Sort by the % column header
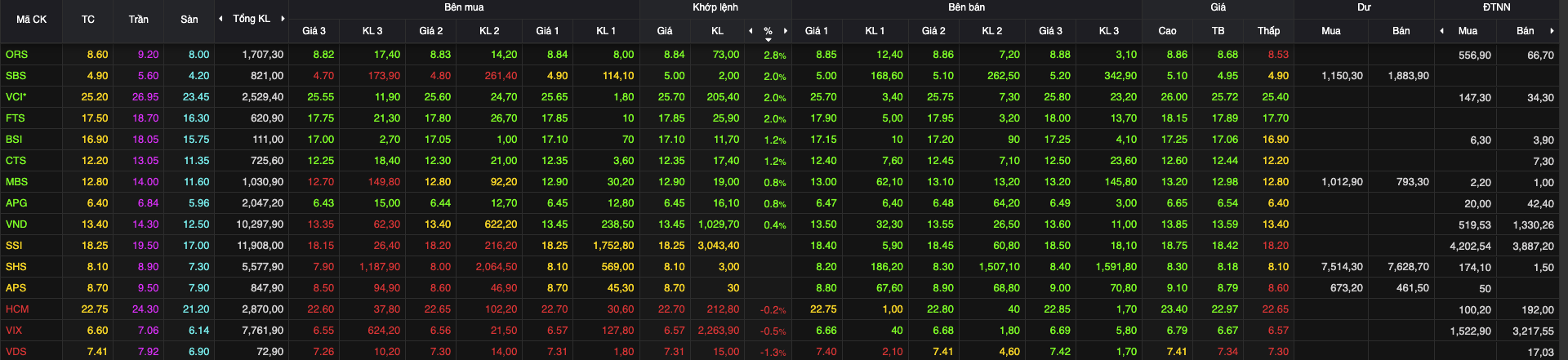The height and width of the screenshot is (360, 1568). tap(768, 31)
